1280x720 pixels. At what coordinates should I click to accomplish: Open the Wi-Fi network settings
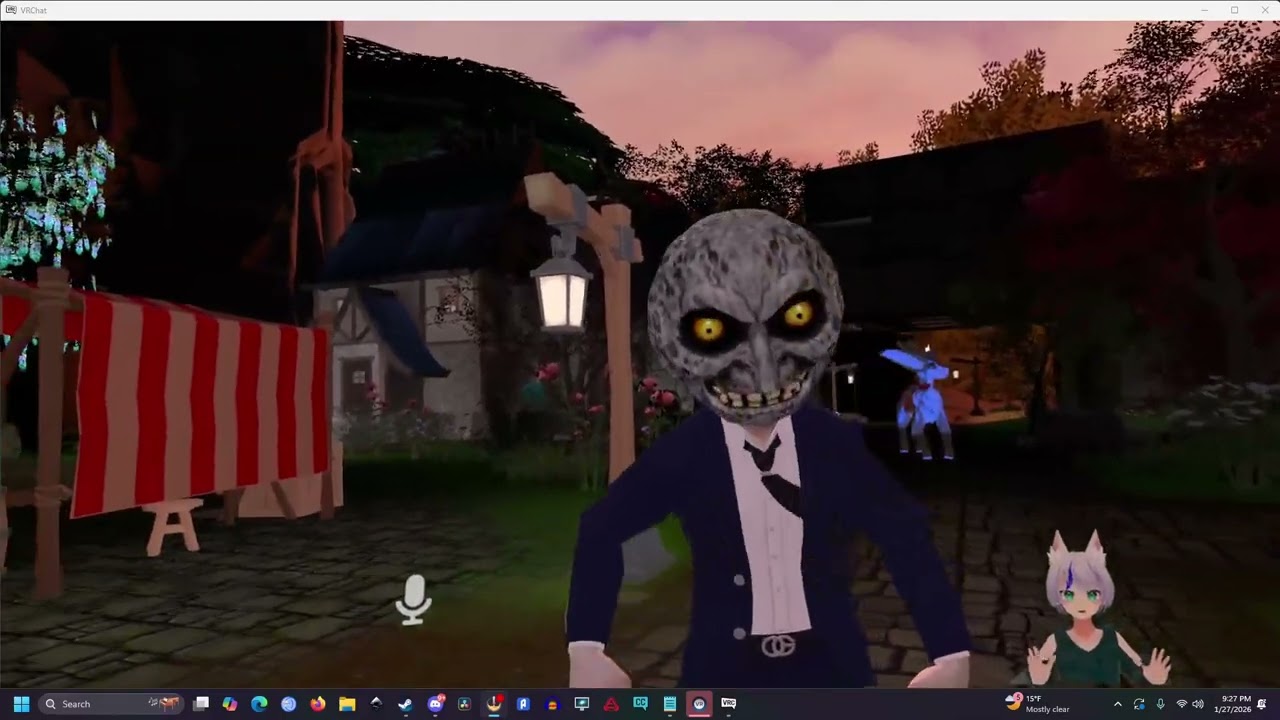[x=1181, y=704]
